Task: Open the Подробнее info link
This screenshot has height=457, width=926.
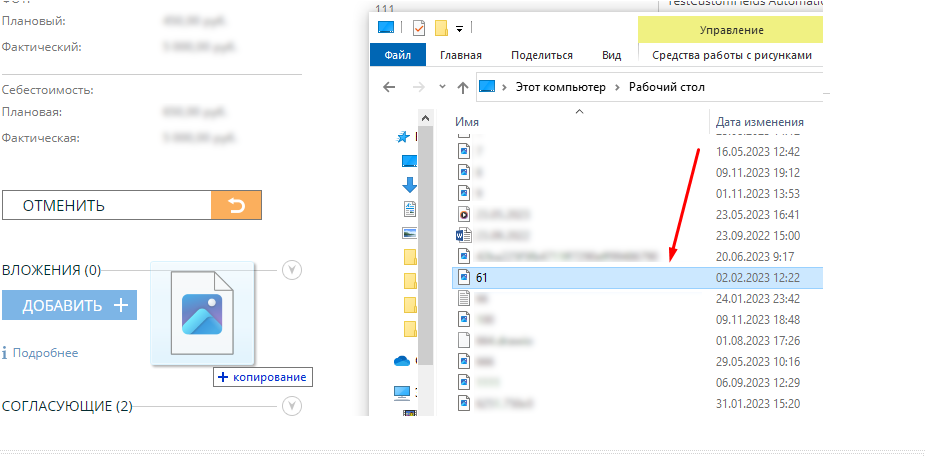Action: 45,353
